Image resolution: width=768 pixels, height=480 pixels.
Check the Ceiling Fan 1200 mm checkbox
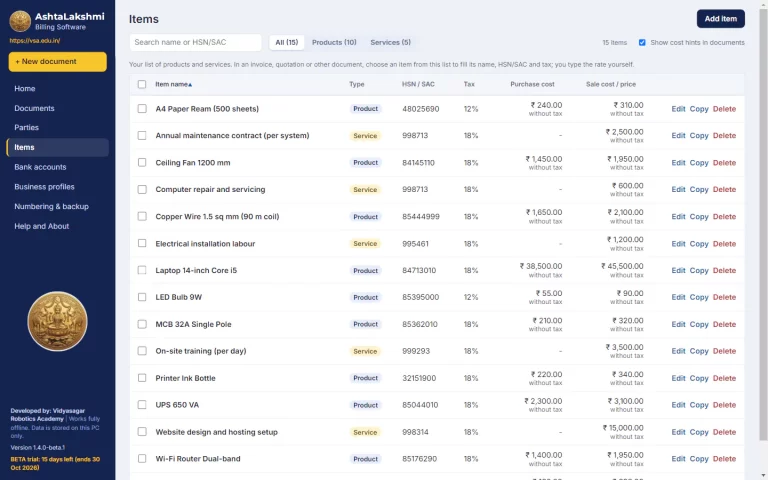pyautogui.click(x=142, y=163)
